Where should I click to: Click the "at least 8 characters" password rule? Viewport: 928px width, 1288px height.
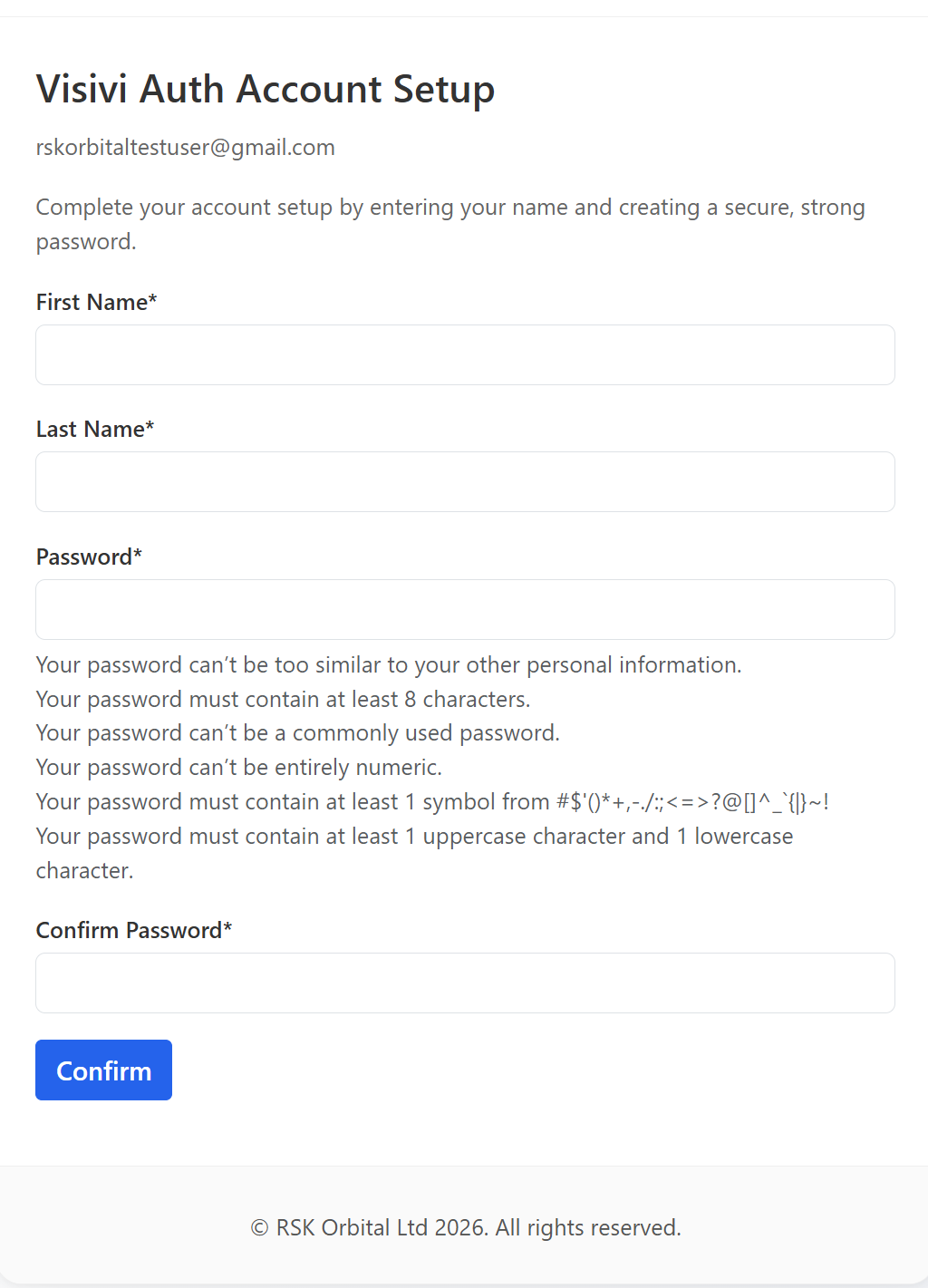[284, 699]
